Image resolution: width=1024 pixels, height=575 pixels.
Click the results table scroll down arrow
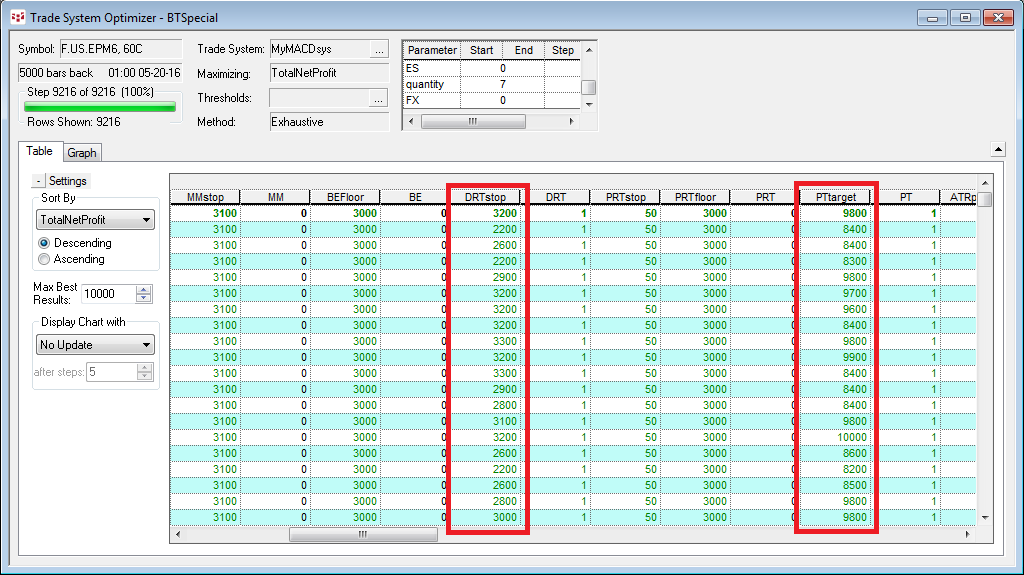[985, 518]
